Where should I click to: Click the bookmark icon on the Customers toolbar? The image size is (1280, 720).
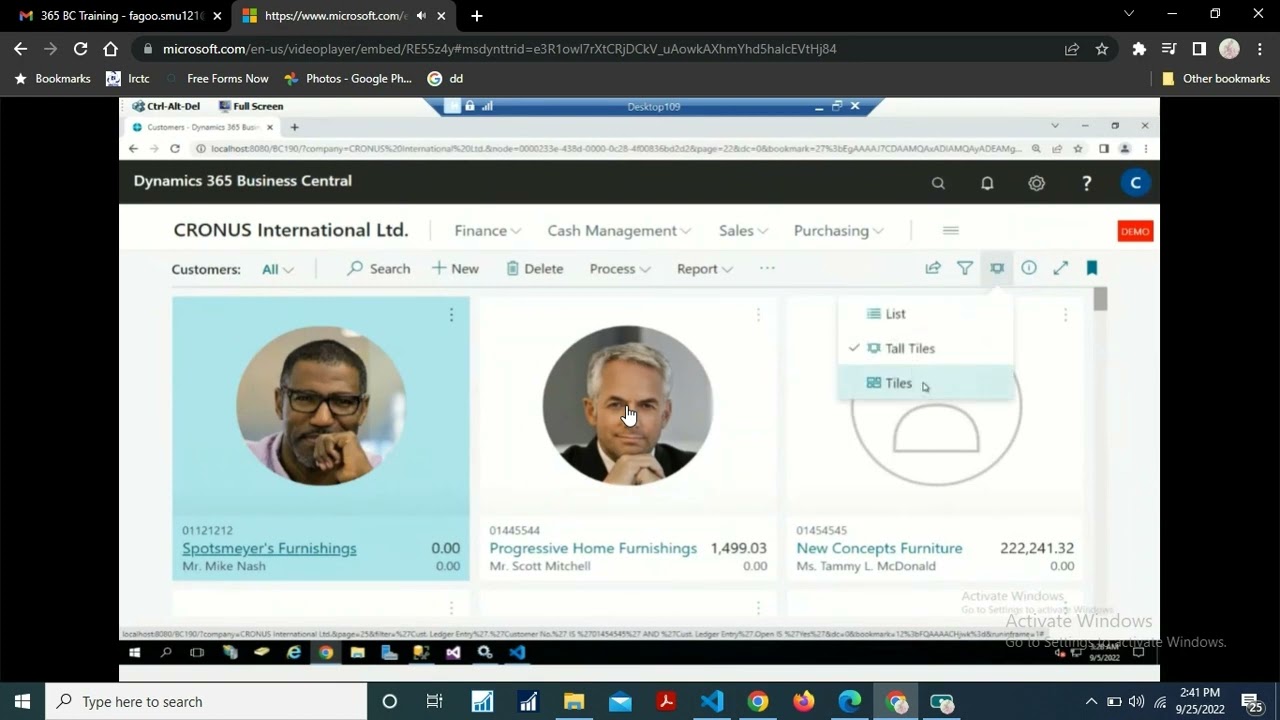(1092, 268)
